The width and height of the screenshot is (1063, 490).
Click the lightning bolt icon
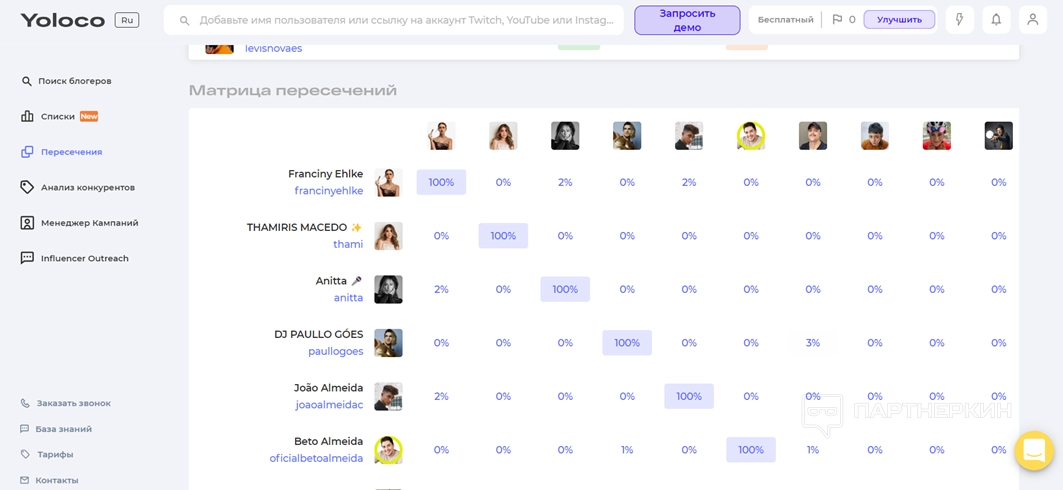coord(960,20)
